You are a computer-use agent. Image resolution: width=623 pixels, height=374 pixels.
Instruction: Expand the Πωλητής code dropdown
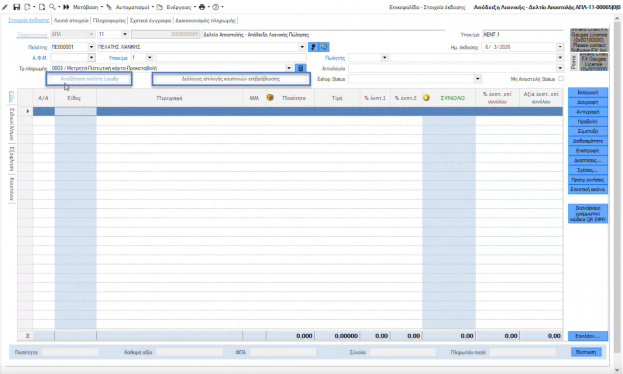[x=385, y=58]
